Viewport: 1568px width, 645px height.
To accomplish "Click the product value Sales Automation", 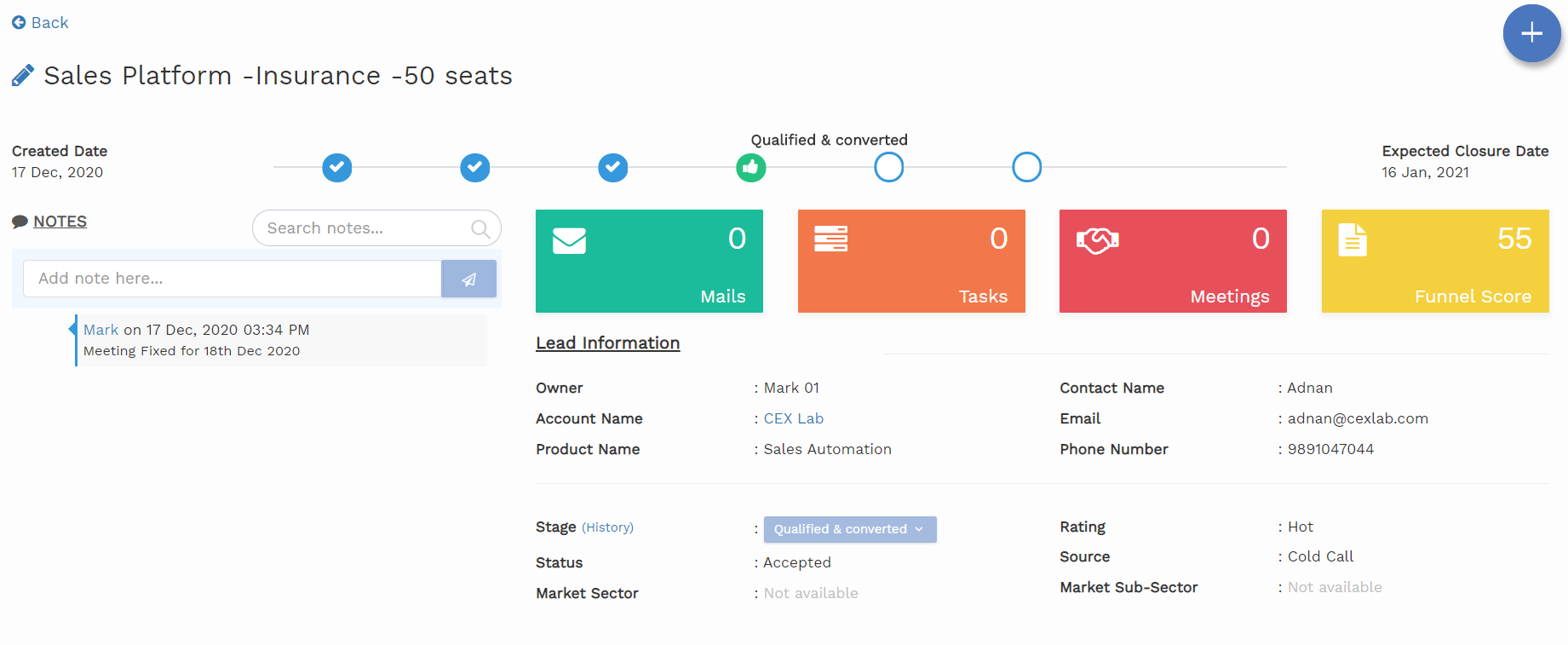I will pyautogui.click(x=827, y=449).
